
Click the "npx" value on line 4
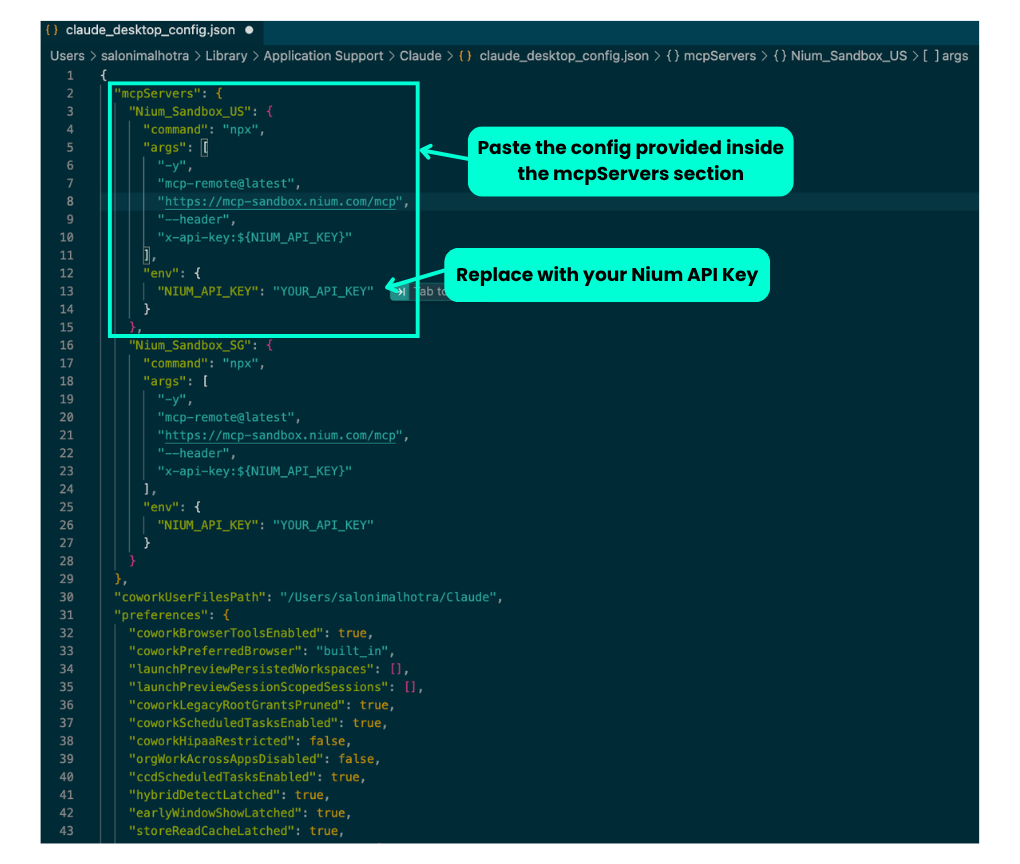point(241,129)
